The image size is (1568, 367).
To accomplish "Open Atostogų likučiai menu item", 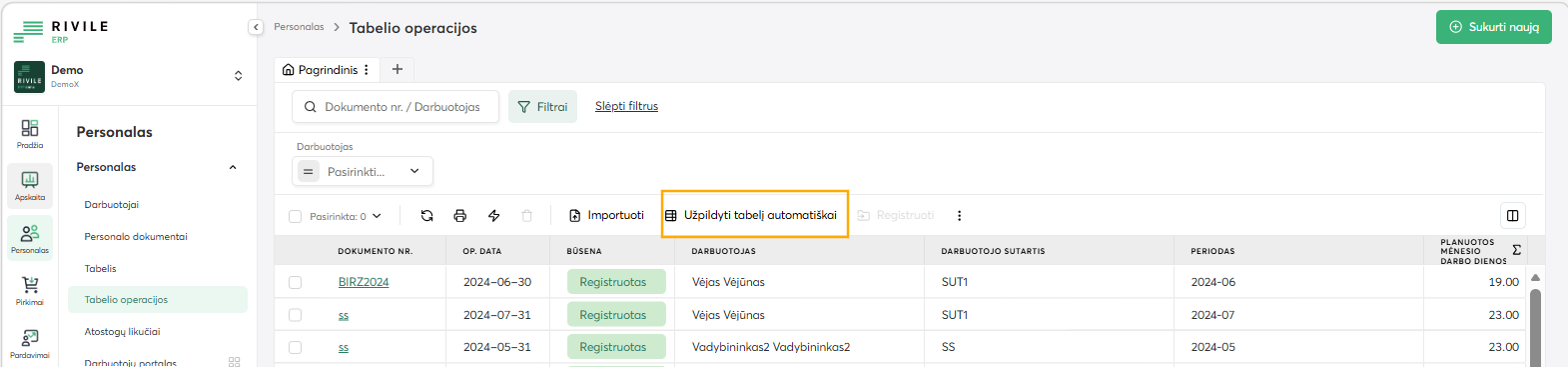I will [122, 332].
